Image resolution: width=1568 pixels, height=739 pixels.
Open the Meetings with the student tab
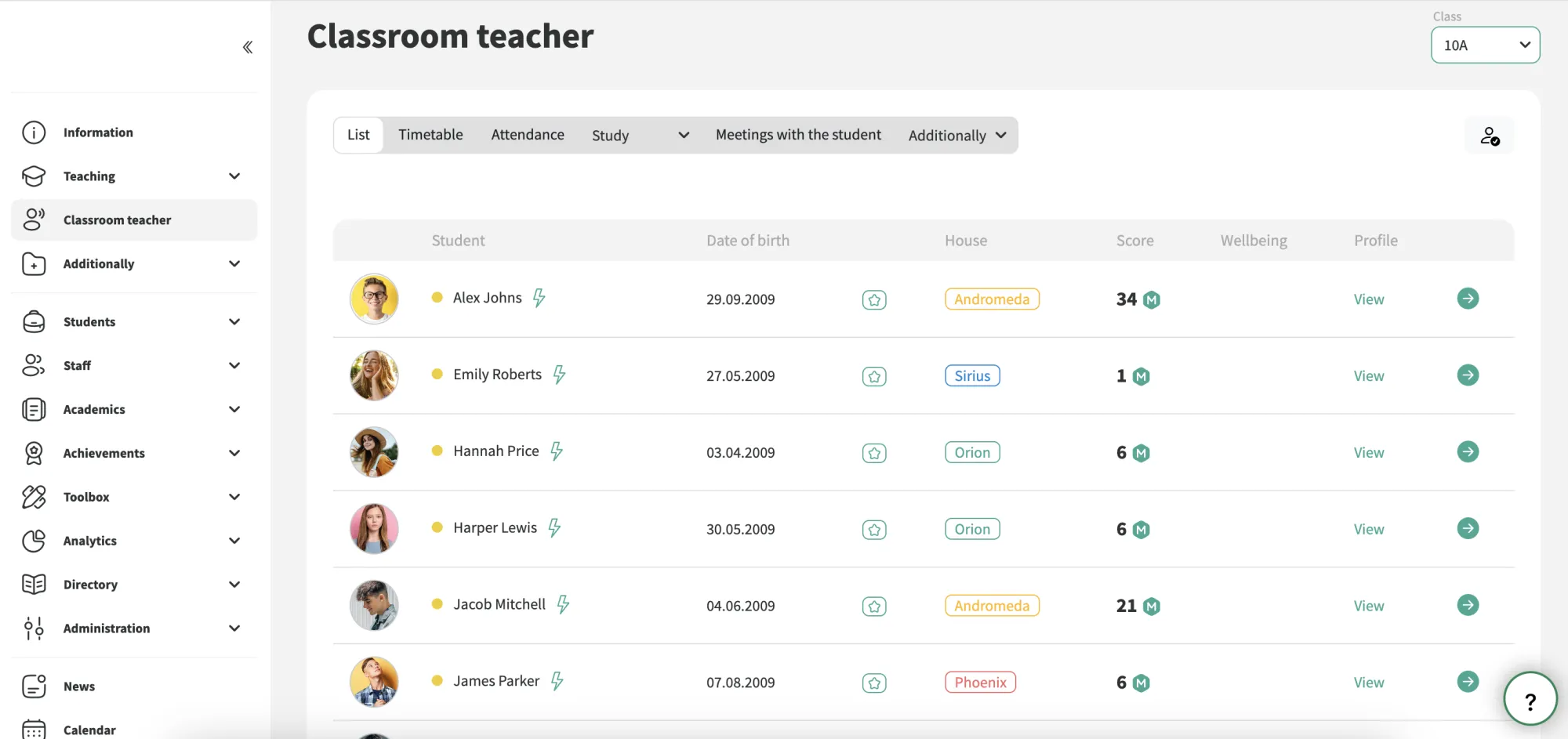click(798, 135)
